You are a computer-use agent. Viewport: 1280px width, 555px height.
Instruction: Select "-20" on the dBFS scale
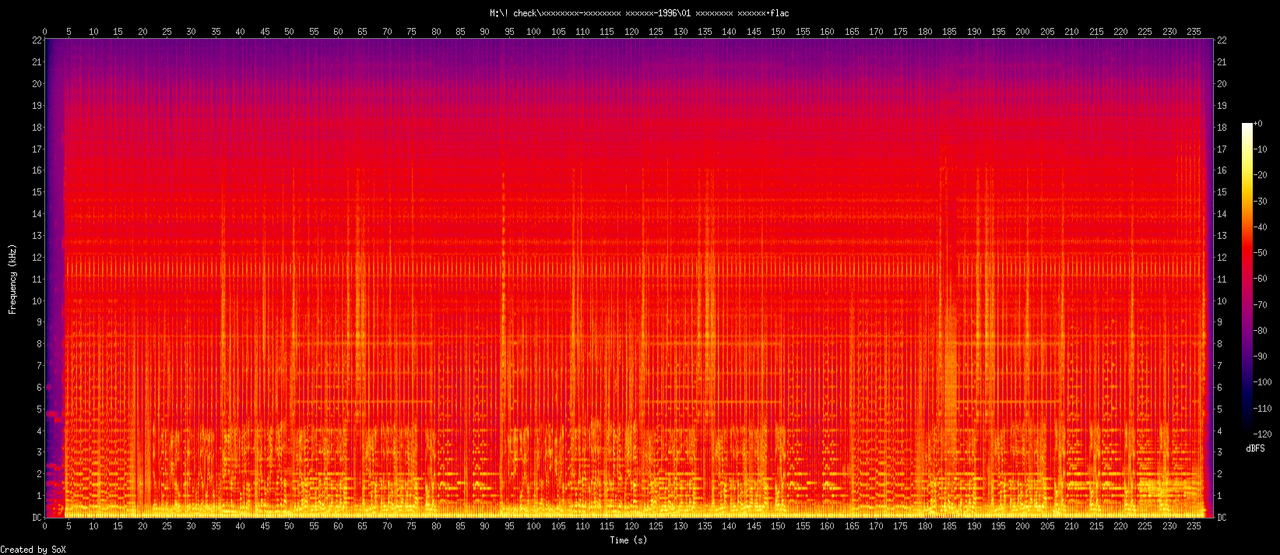tap(1263, 175)
